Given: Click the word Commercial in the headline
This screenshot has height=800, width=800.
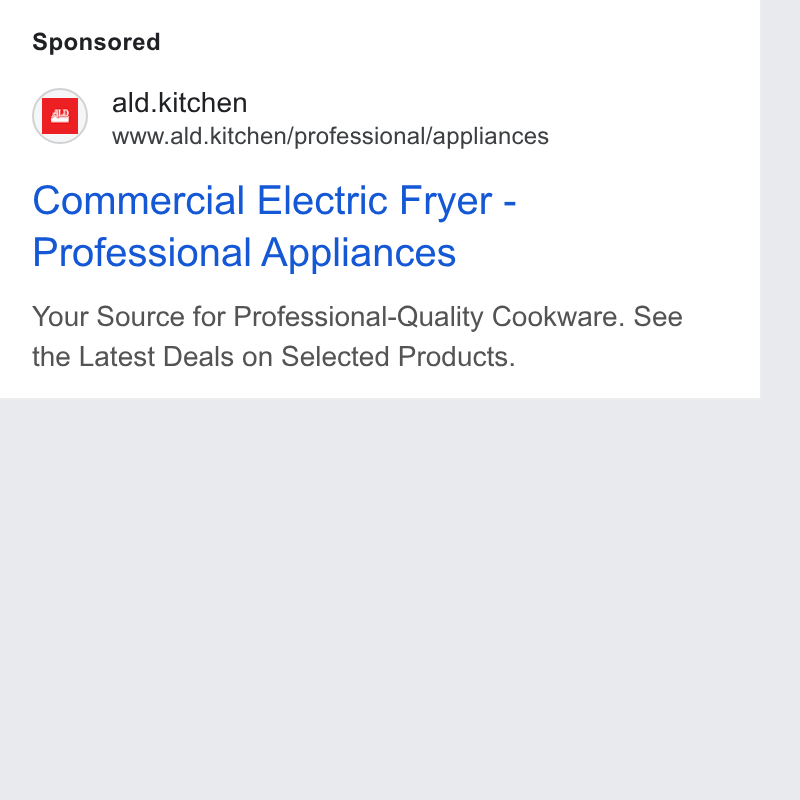Looking at the screenshot, I should coord(139,201).
